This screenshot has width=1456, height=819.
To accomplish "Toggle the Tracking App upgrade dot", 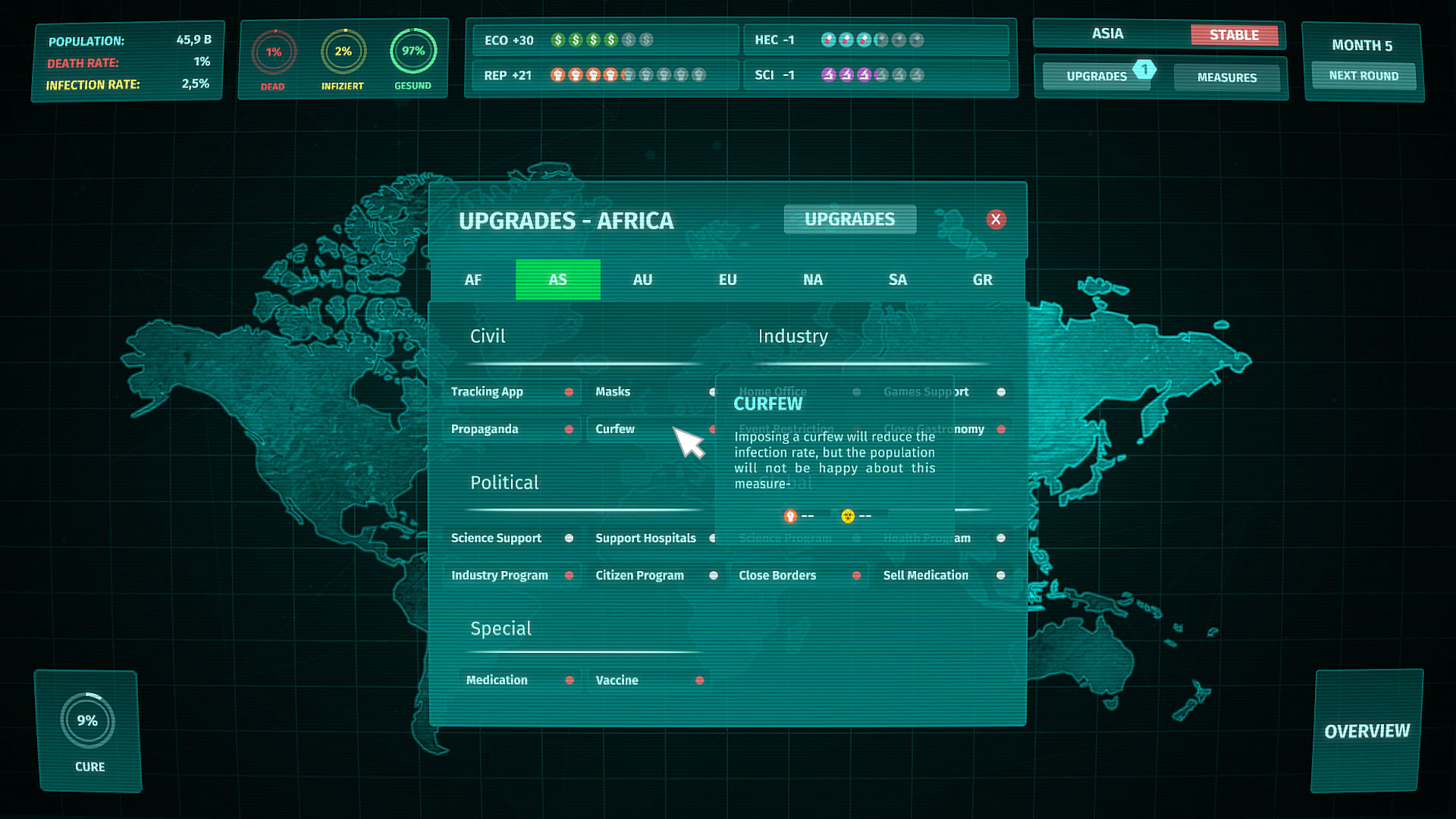I will coord(569,392).
